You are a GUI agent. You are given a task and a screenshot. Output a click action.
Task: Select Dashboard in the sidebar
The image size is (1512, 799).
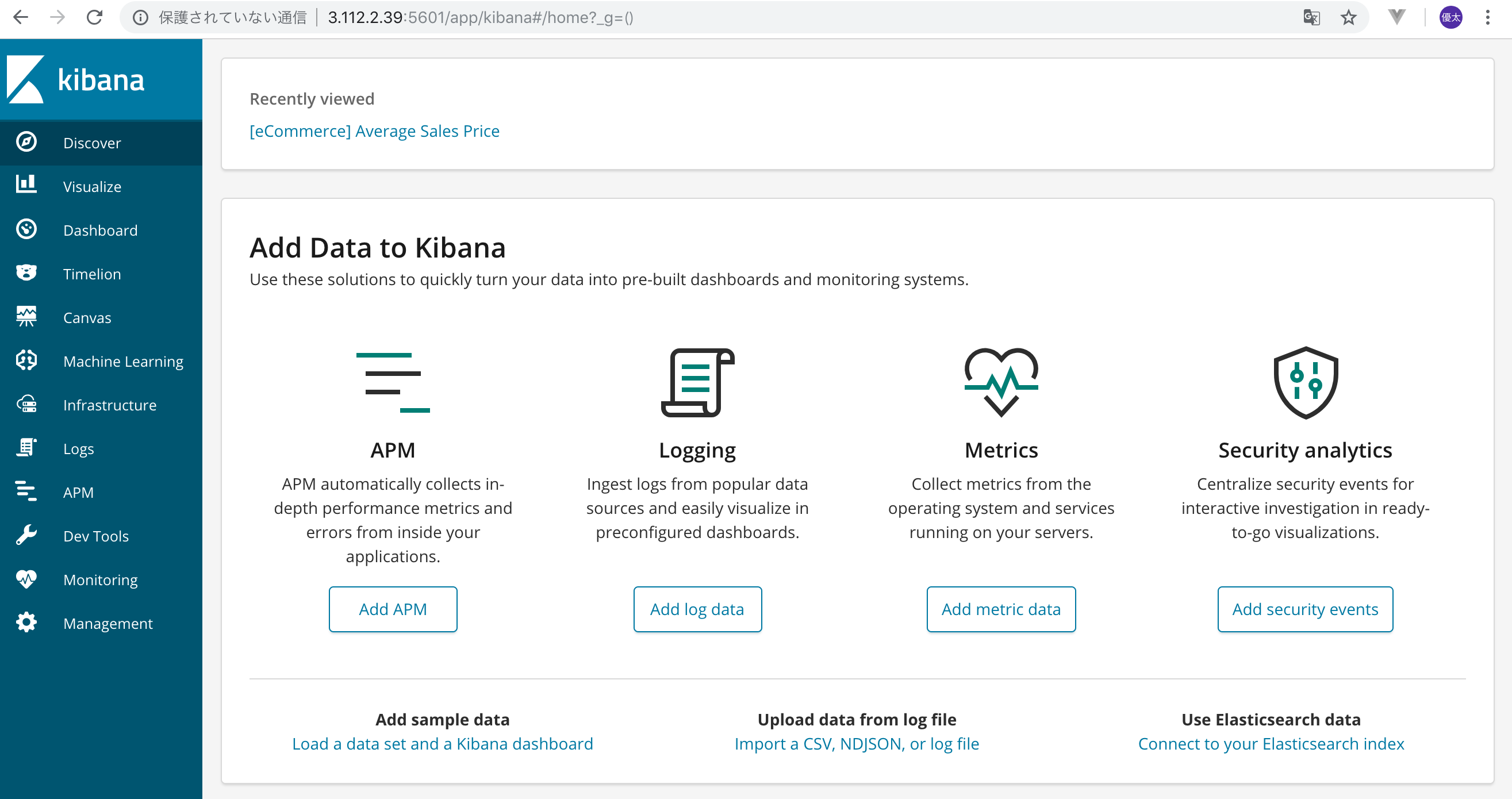pos(101,230)
